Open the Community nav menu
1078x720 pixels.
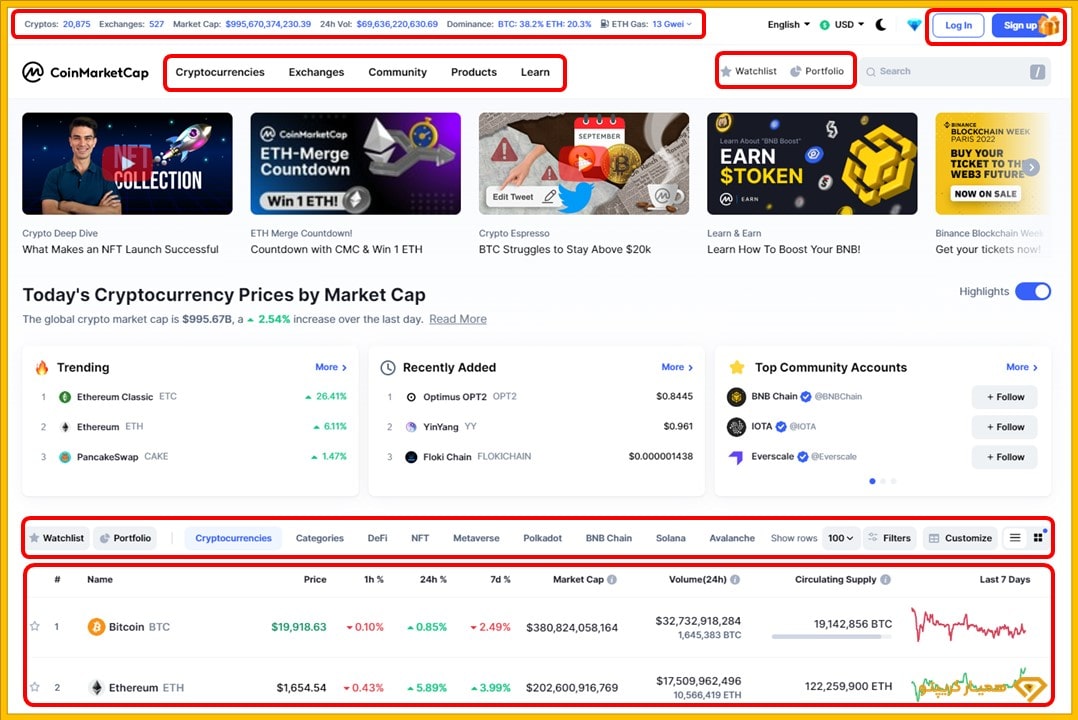click(x=397, y=72)
